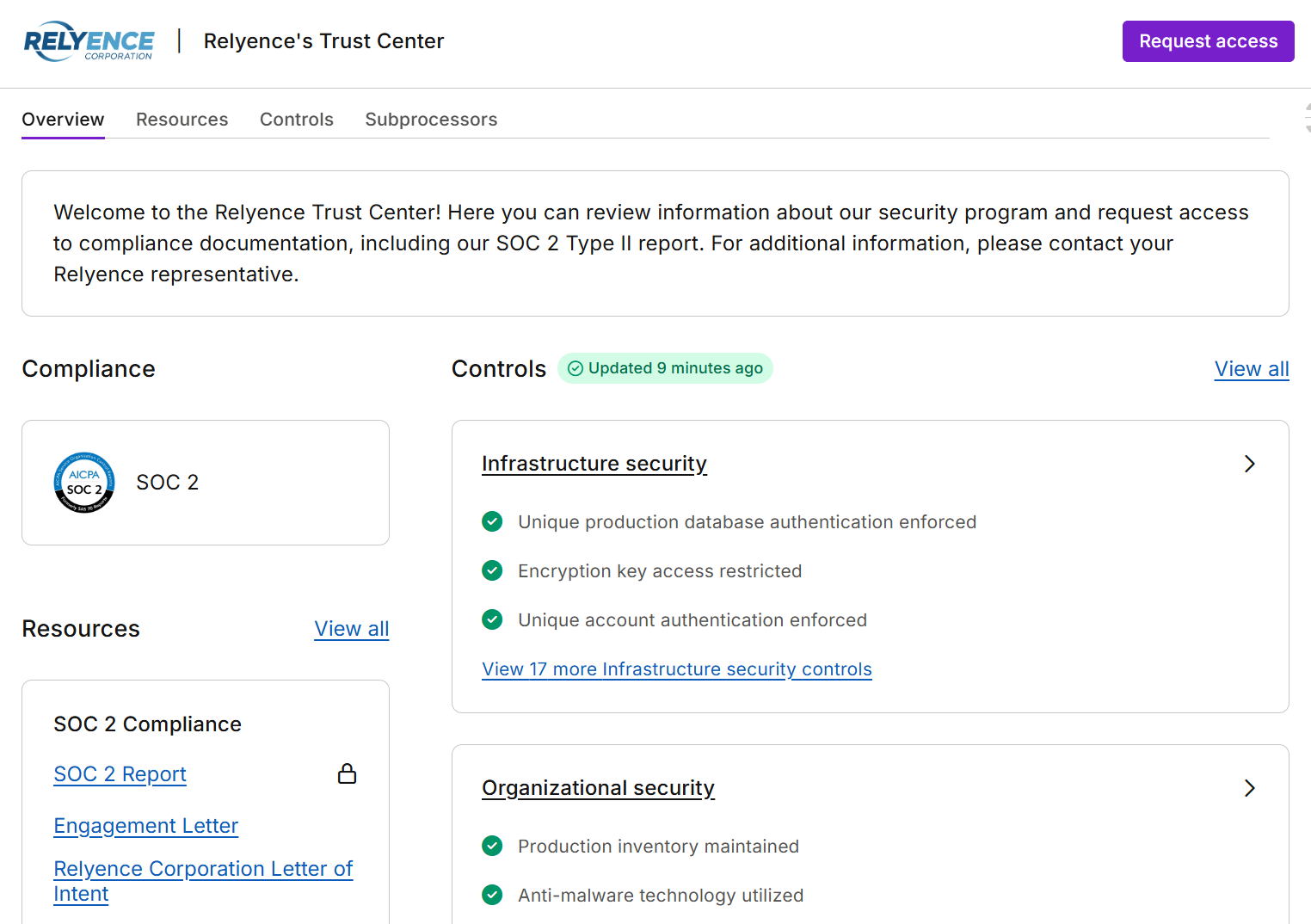1311x924 pixels.
Task: Click the Request access button
Action: (1208, 41)
